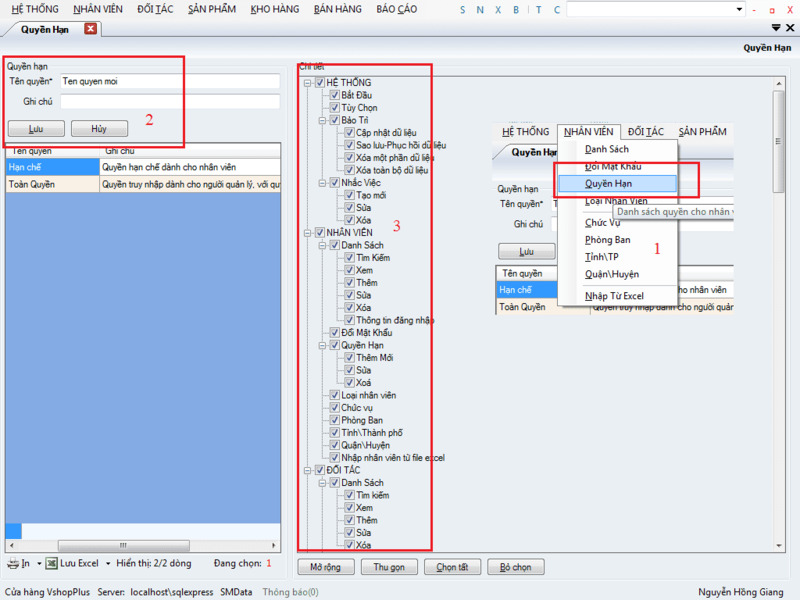Viewport: 800px width, 600px height.
Task: Click the Lưu Excel spreadsheet icon
Action: click(51, 563)
